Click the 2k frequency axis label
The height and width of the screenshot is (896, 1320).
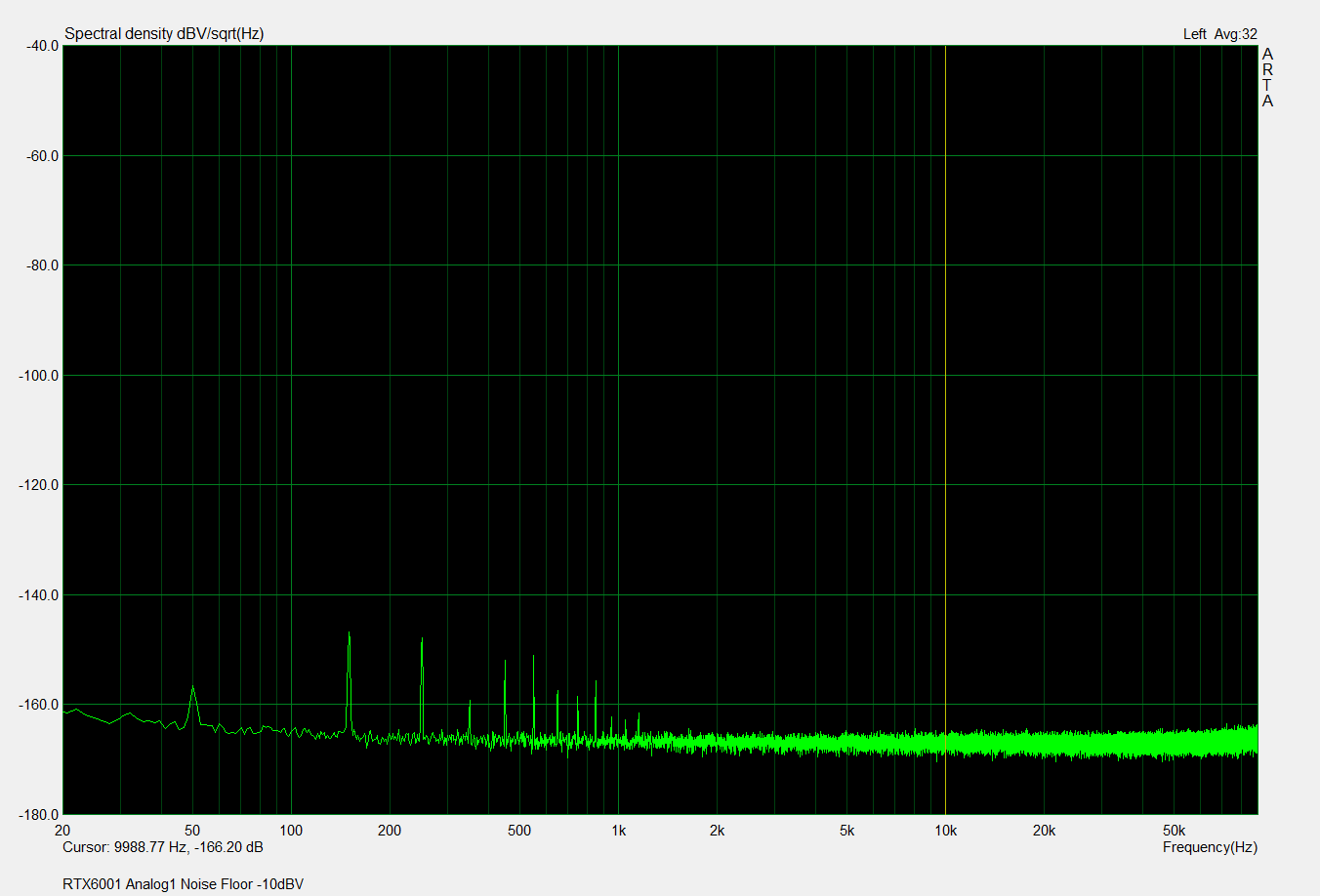[717, 831]
